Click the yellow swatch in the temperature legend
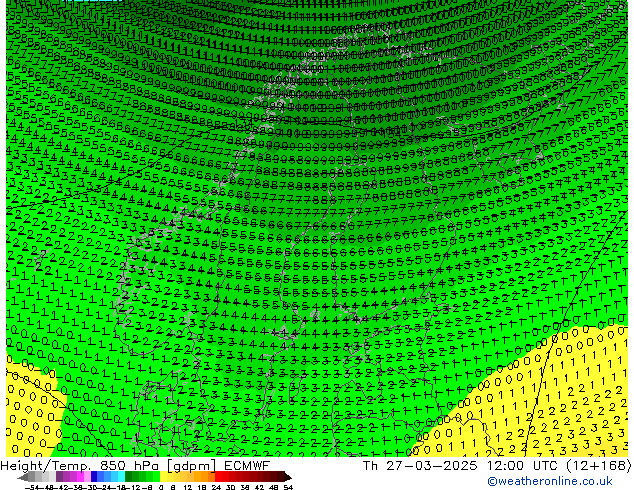Image resolution: width=634 pixels, height=490 pixels. (x=163, y=477)
